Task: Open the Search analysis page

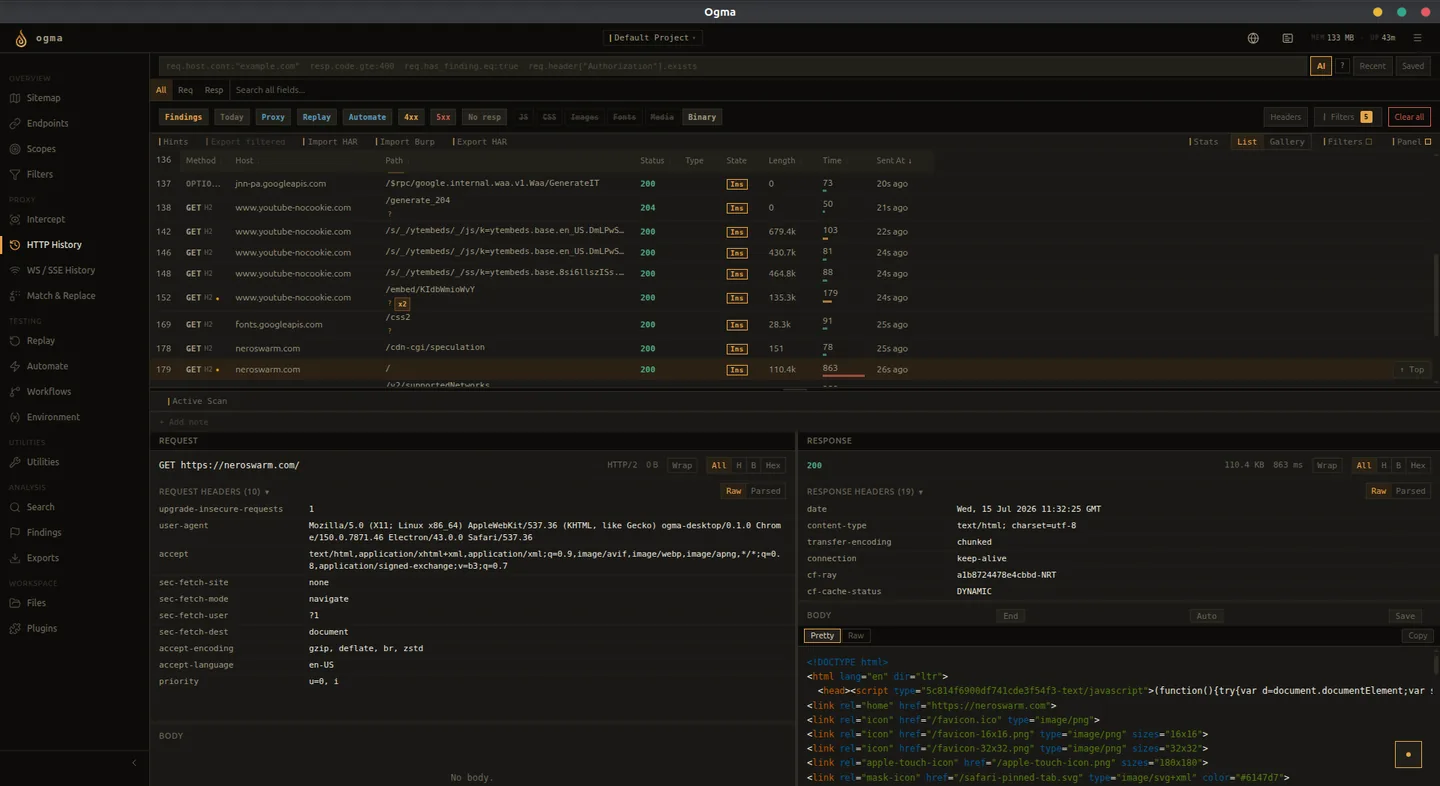Action: pos(40,507)
